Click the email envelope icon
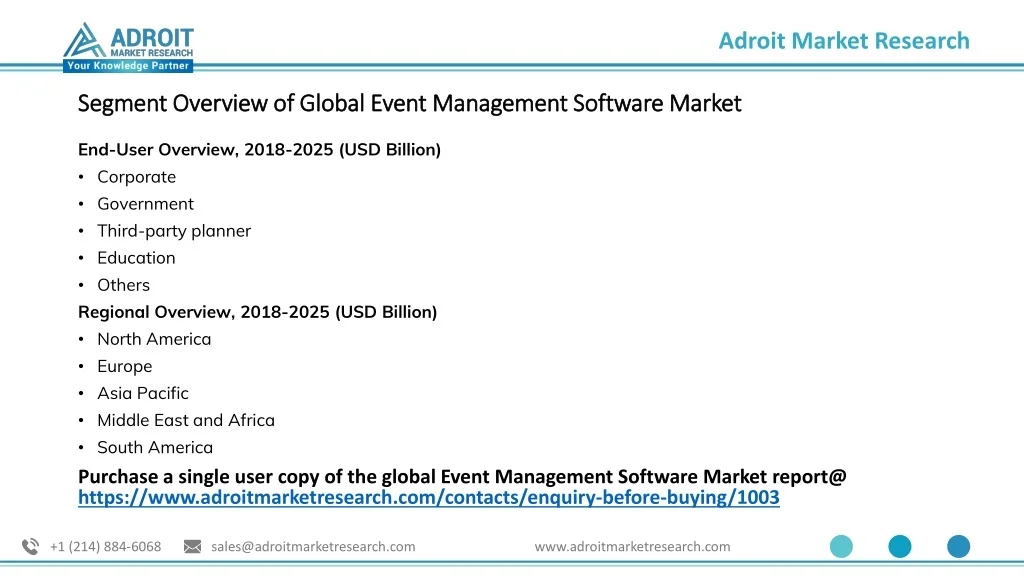 click(193, 547)
